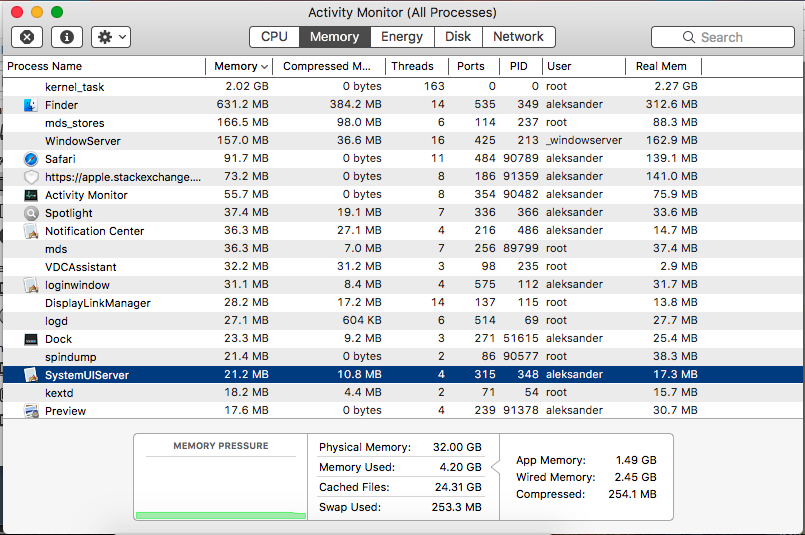This screenshot has width=805, height=535.
Task: Click the Wired Memory 2.45 GB value
Action: (x=636, y=477)
